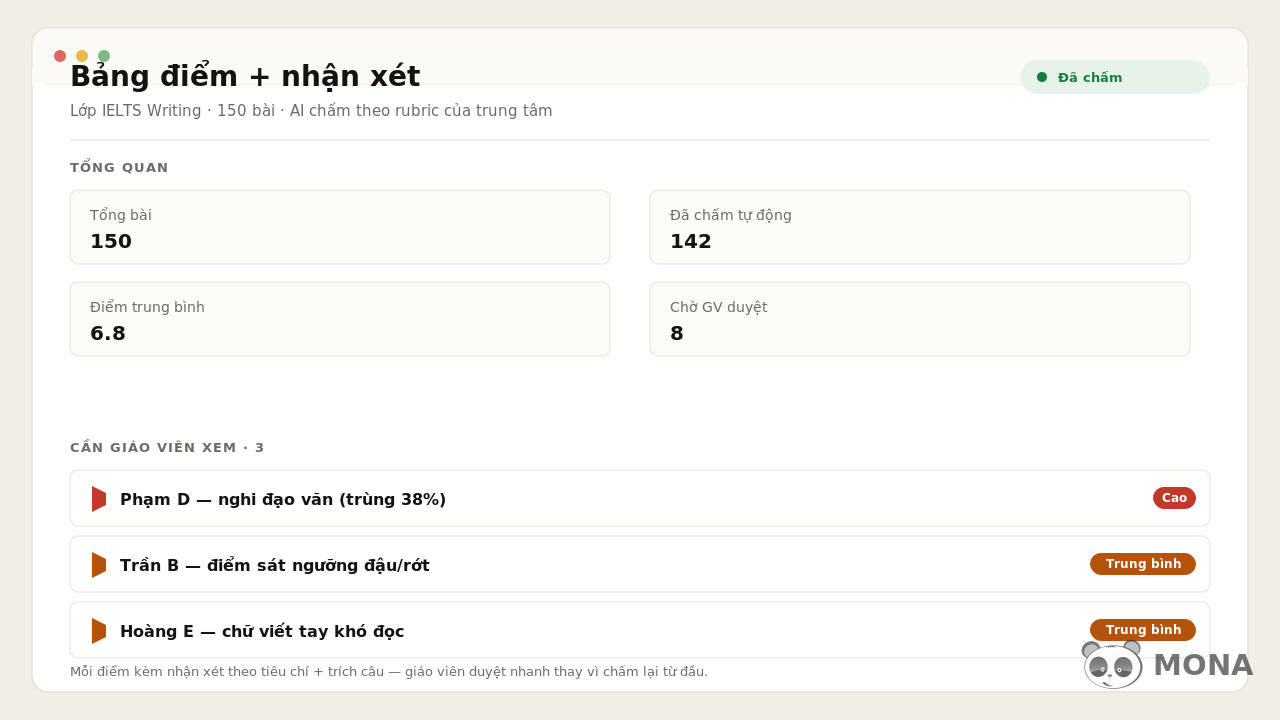The width and height of the screenshot is (1280, 720).
Task: Click the orange flag icon beside Hoàng E
Action: pos(99,631)
